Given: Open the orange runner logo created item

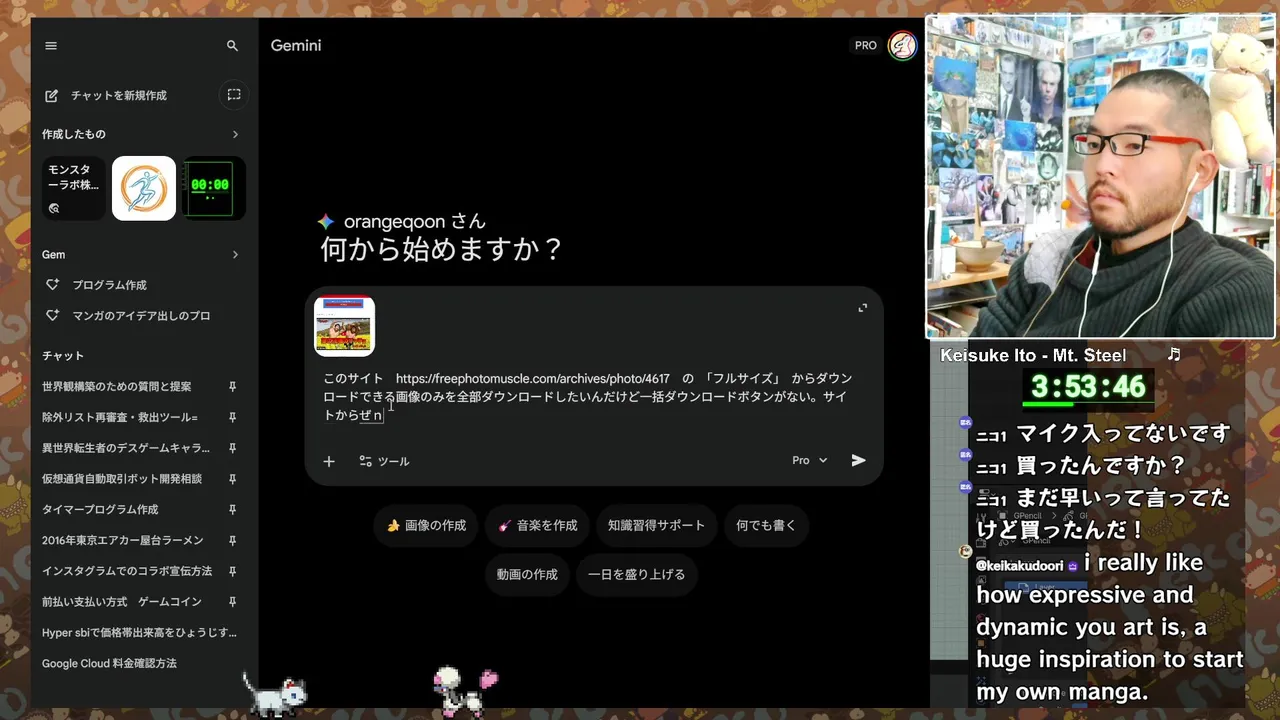Looking at the screenshot, I should point(144,188).
